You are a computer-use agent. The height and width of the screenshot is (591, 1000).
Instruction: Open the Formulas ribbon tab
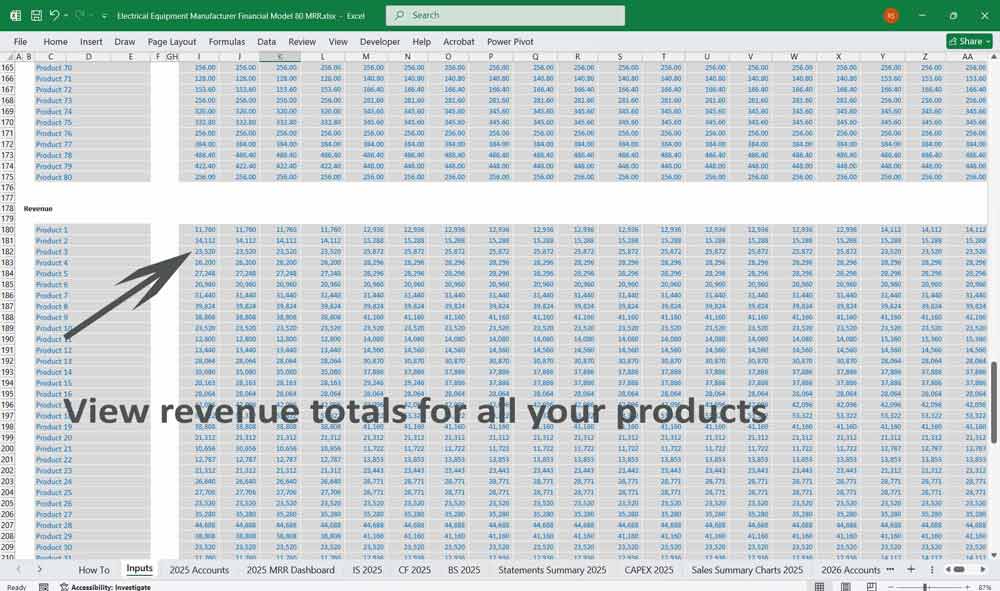point(226,41)
